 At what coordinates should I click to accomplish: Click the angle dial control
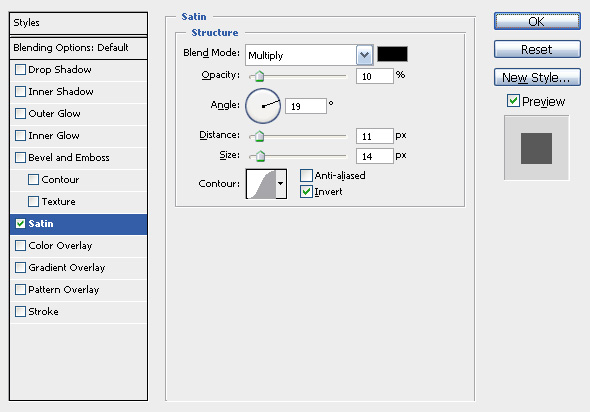tap(263, 106)
